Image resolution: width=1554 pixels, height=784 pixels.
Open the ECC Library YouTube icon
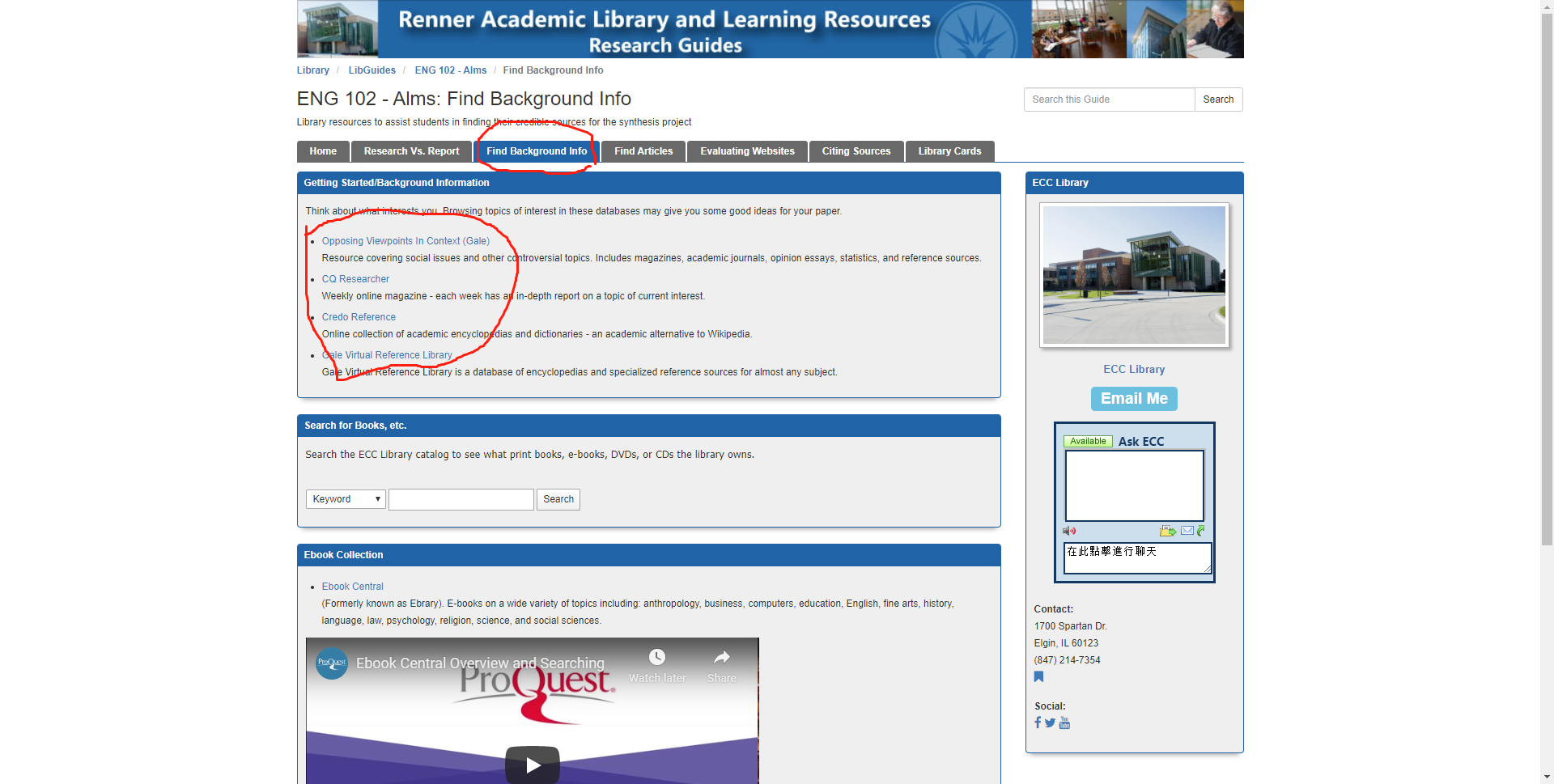(x=1064, y=723)
